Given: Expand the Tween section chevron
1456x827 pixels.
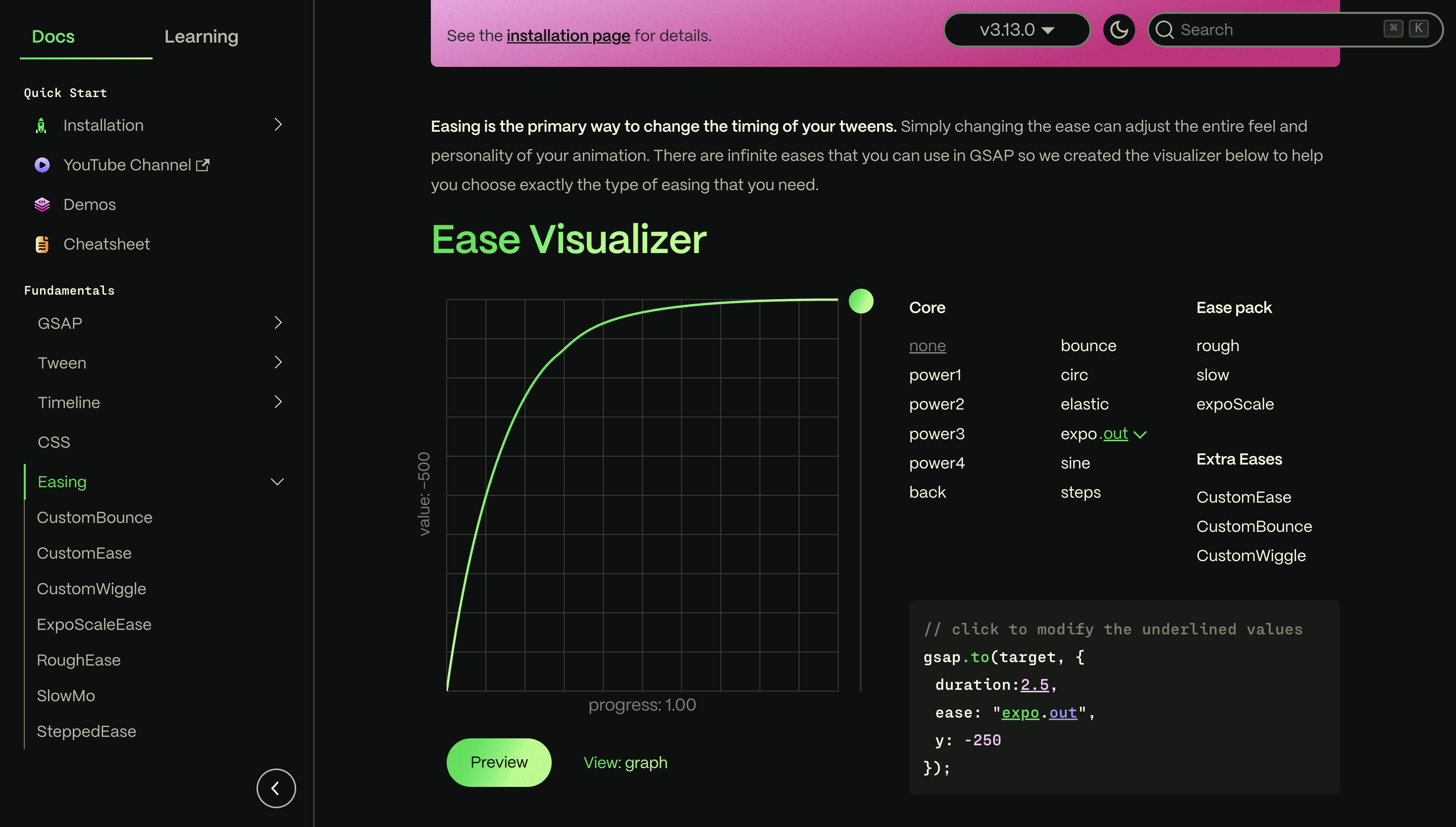Looking at the screenshot, I should pos(278,362).
